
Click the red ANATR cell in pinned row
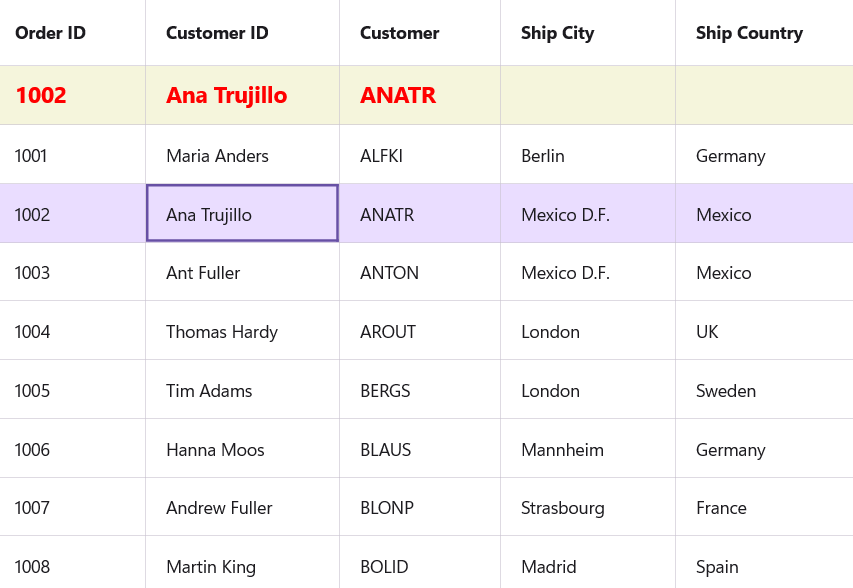pyautogui.click(x=398, y=95)
